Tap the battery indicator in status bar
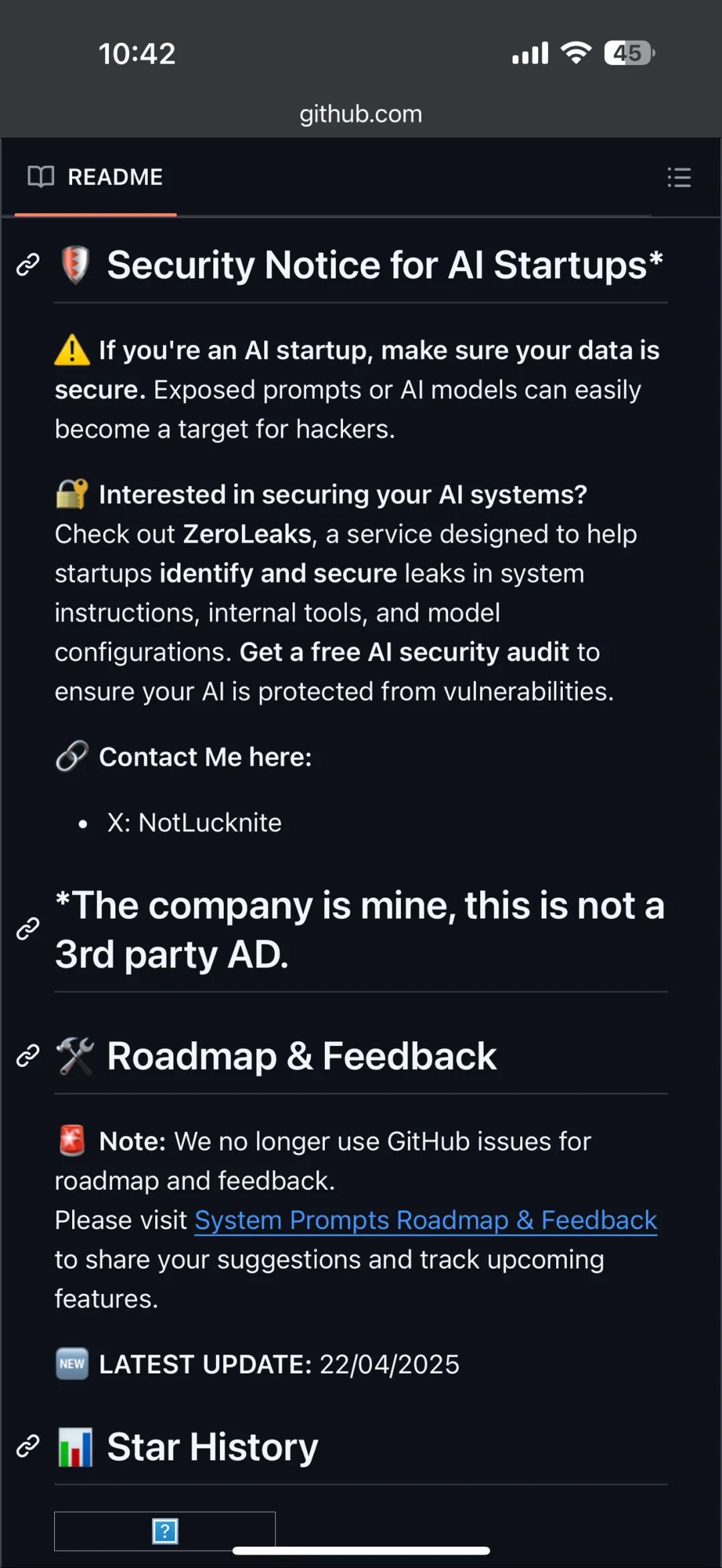 [628, 53]
